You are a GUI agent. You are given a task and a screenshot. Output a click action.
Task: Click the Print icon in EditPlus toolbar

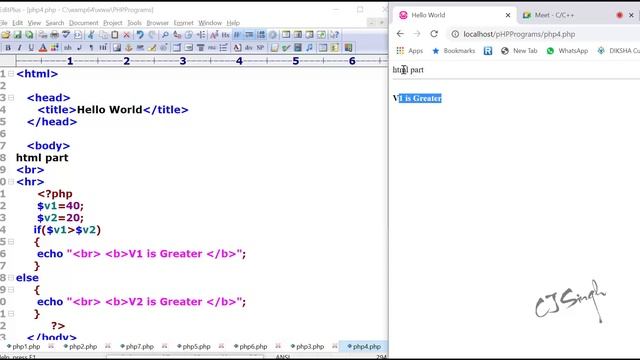pyautogui.click(x=54, y=35)
